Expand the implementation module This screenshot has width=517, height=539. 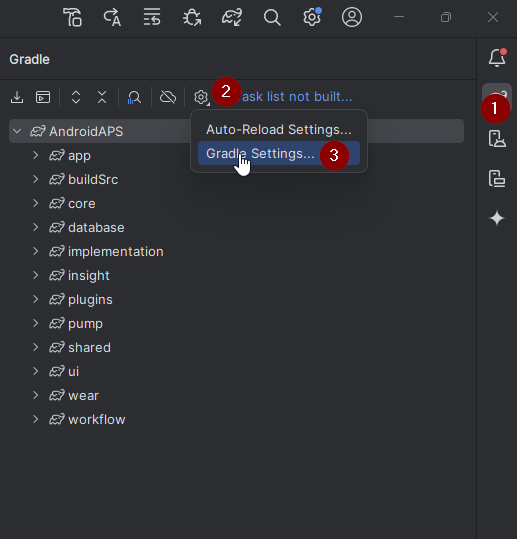point(35,251)
